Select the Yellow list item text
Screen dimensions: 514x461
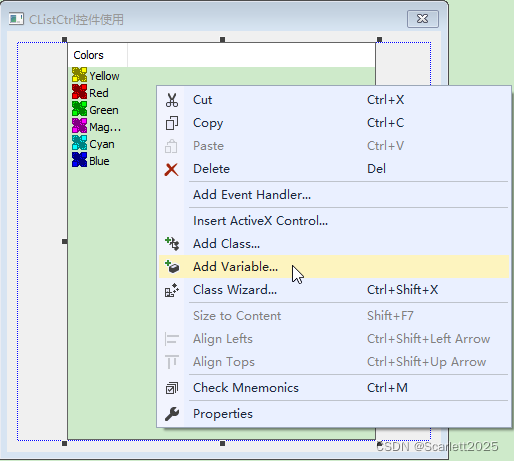tap(104, 76)
